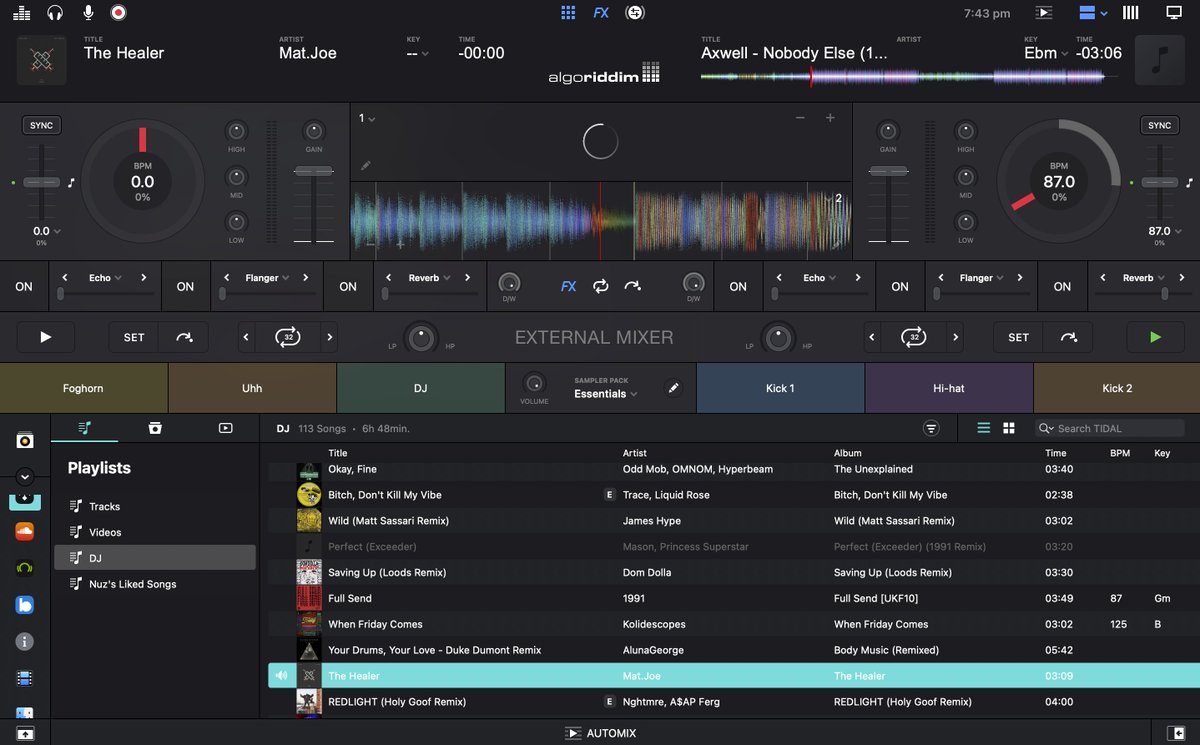Click the Search TIDAL field
The width and height of the screenshot is (1200, 745).
coord(1110,428)
